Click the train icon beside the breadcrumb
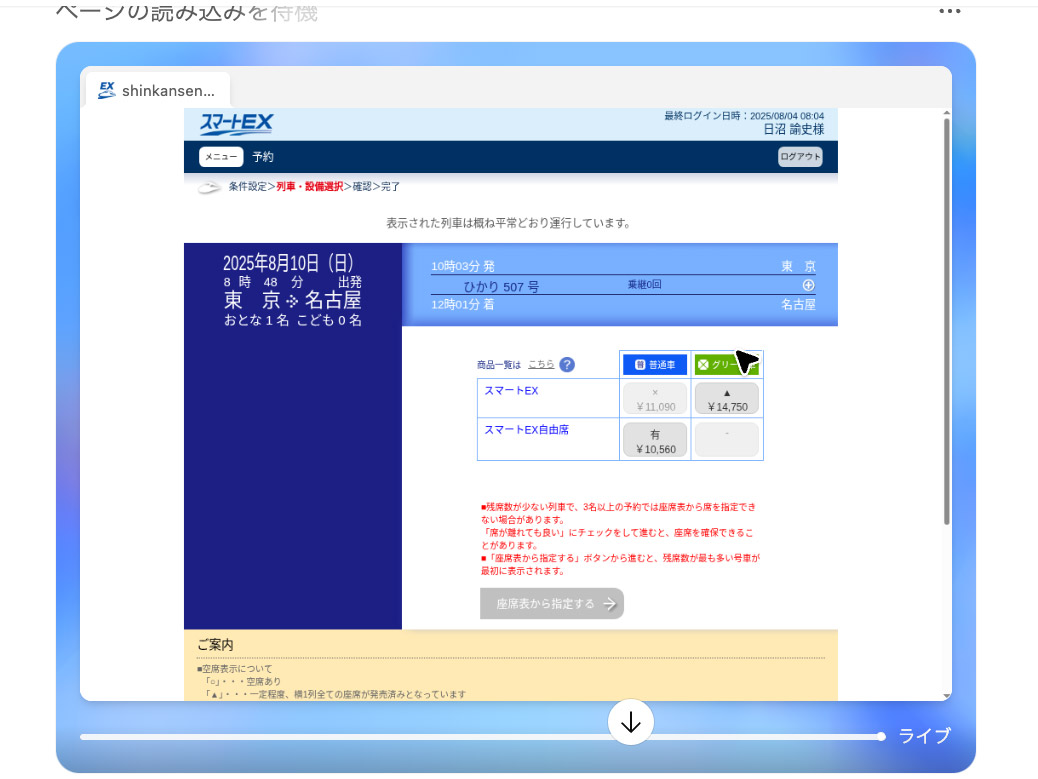Image resolution: width=1038 pixels, height=779 pixels. (208, 186)
